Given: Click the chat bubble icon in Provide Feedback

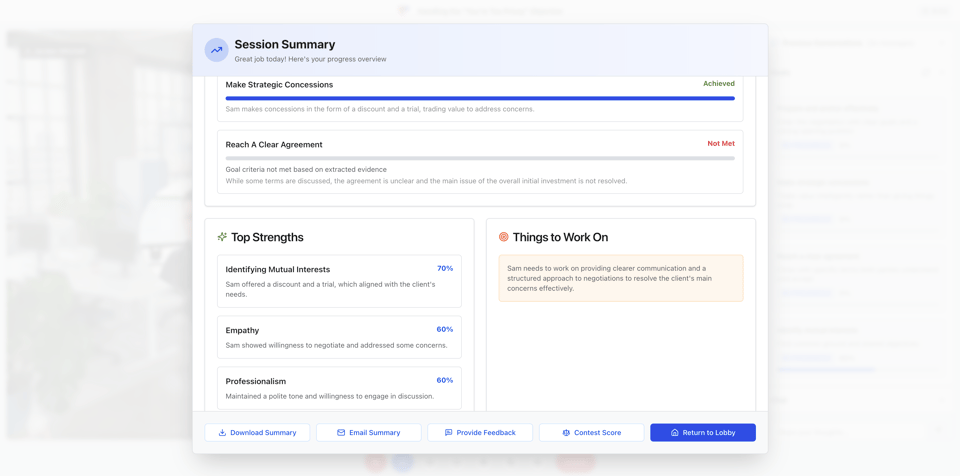Looking at the screenshot, I should click(448, 433).
